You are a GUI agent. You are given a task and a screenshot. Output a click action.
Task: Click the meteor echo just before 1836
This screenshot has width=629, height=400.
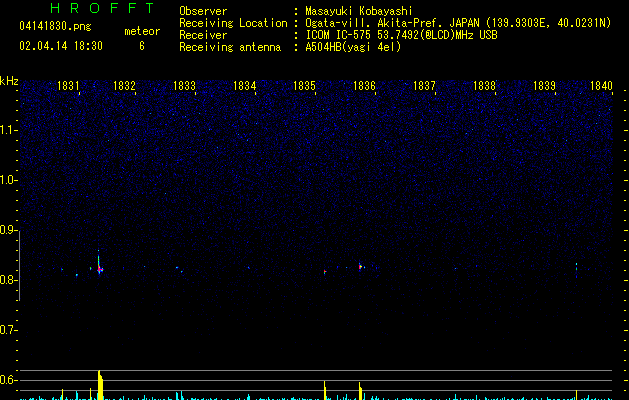point(360,266)
